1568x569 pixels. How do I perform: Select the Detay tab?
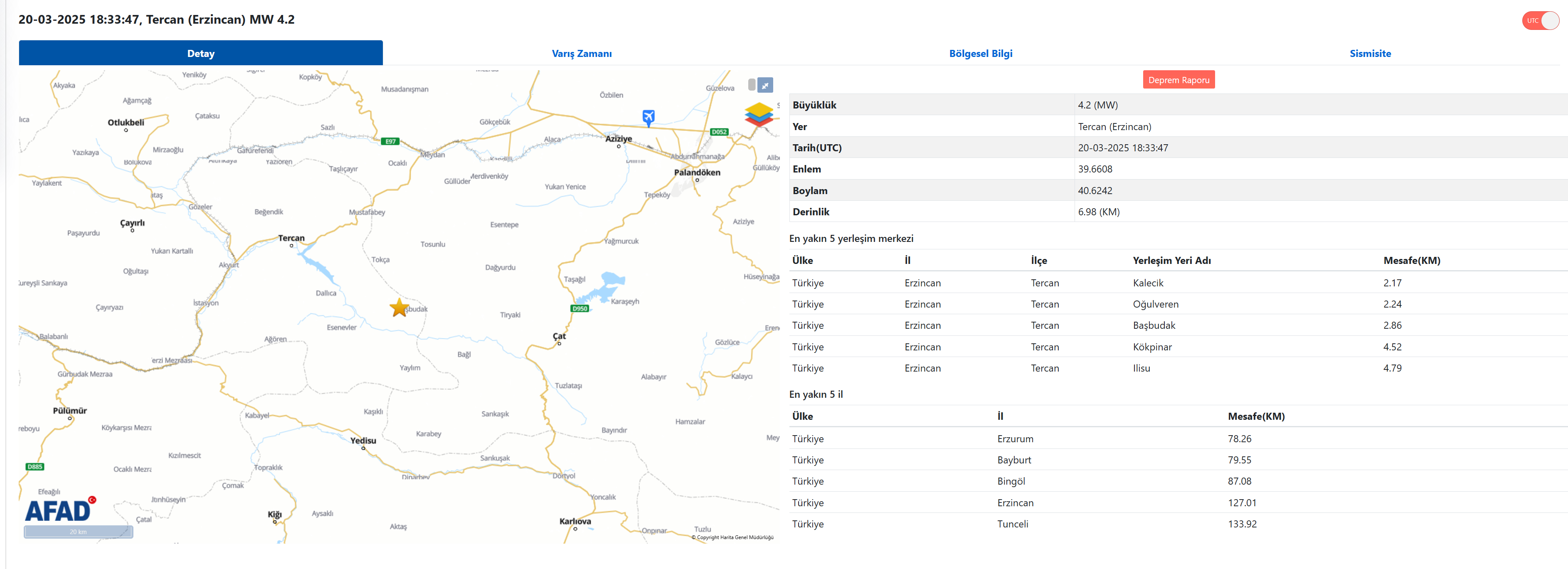tap(201, 54)
